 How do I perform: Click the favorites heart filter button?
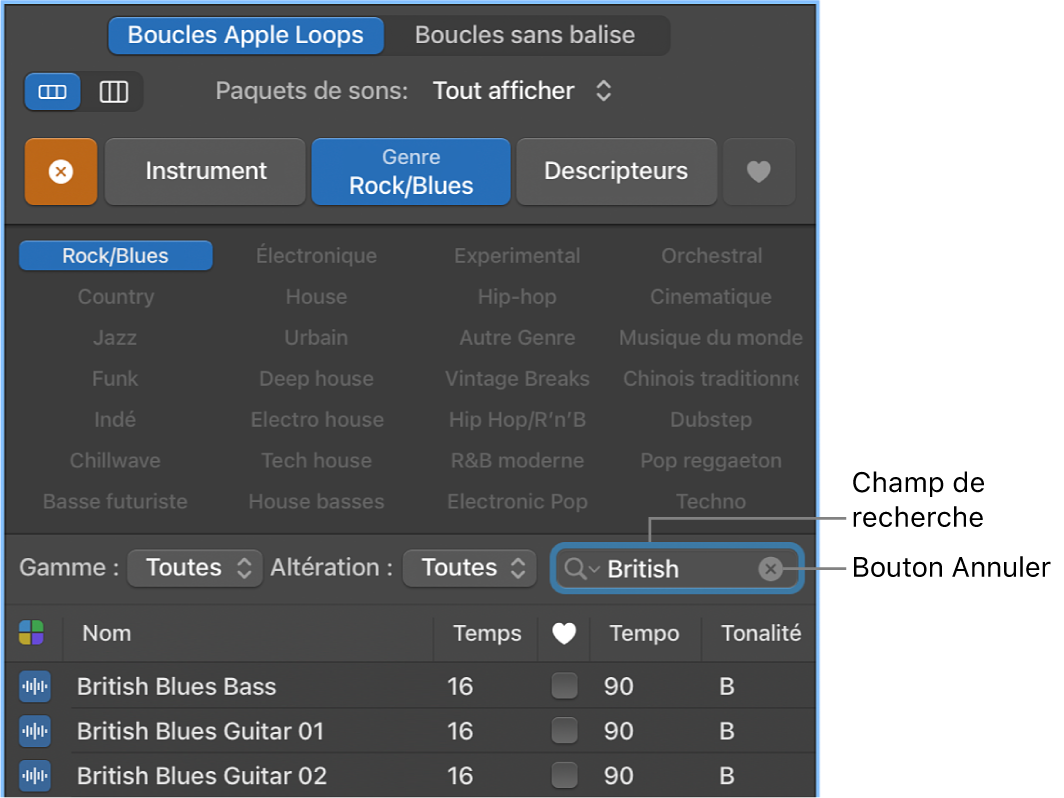(759, 171)
